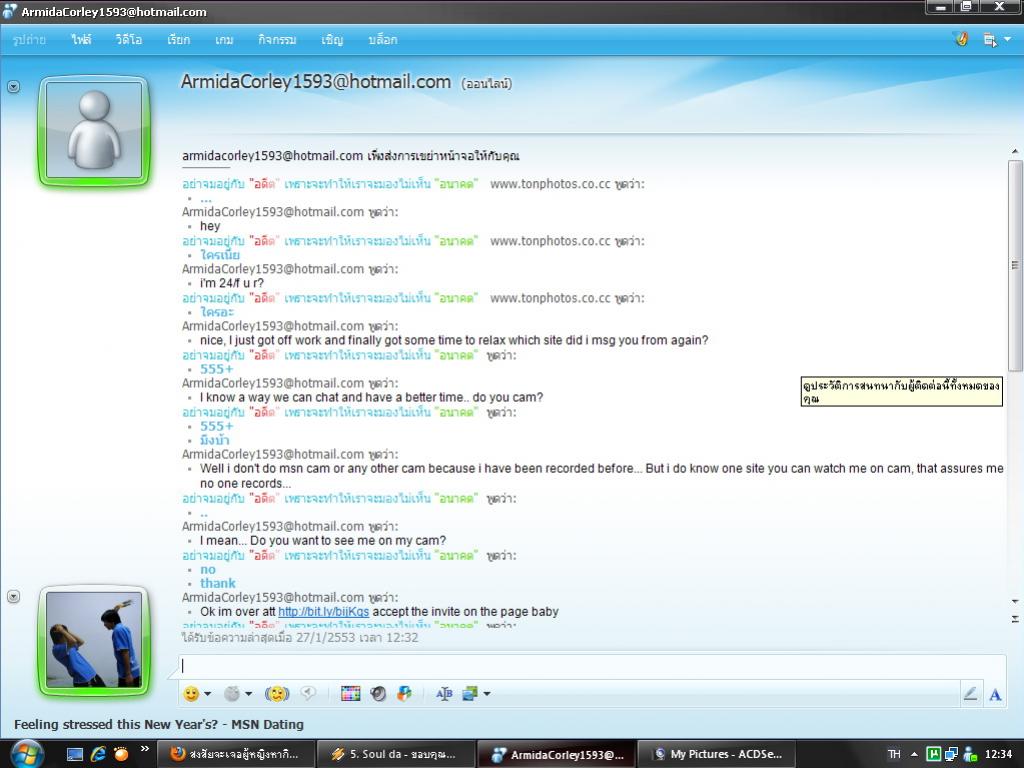Switch to the Firefox taskbar window

point(235,754)
